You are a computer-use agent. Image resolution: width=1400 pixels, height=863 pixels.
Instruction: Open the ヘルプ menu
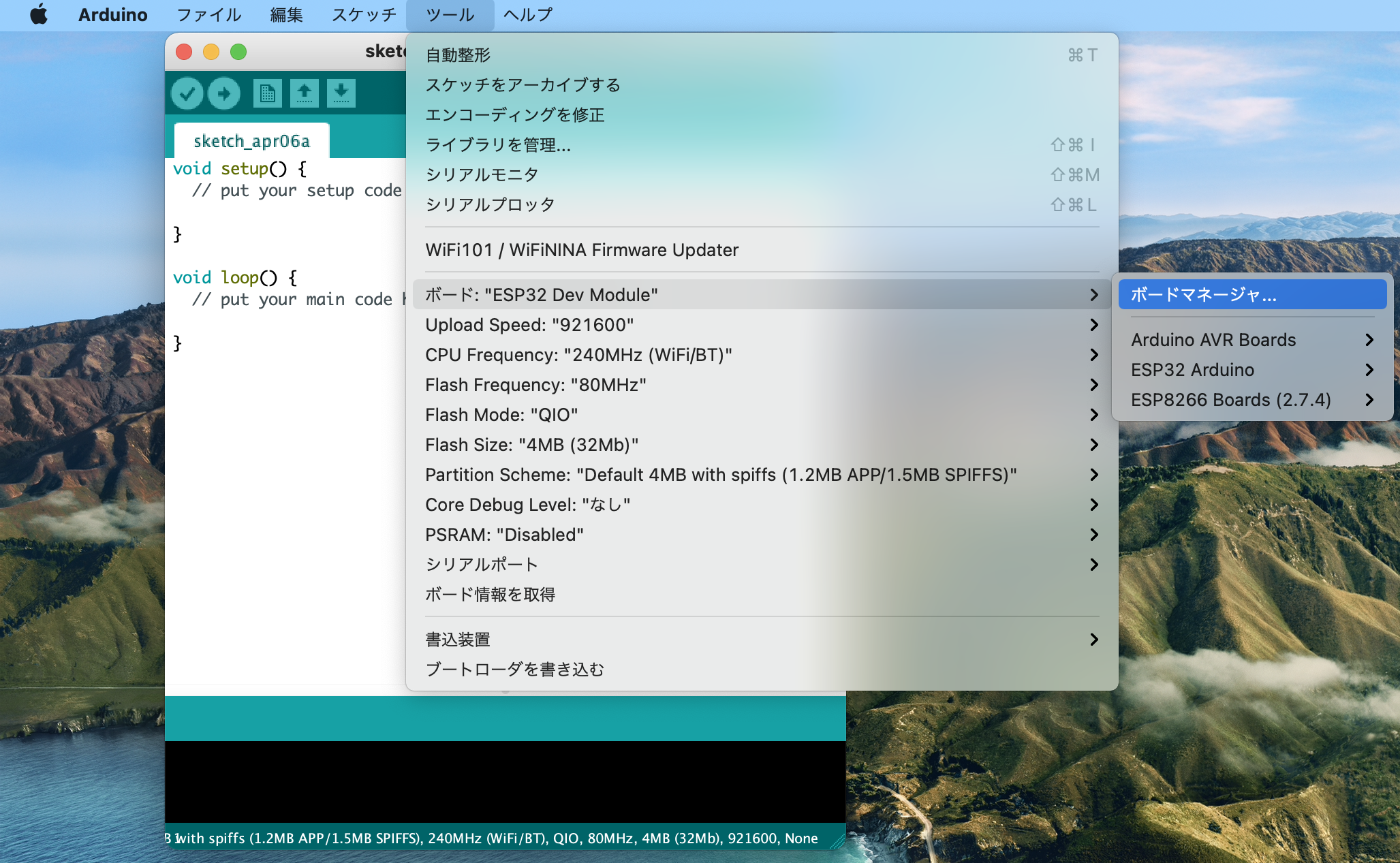click(528, 14)
